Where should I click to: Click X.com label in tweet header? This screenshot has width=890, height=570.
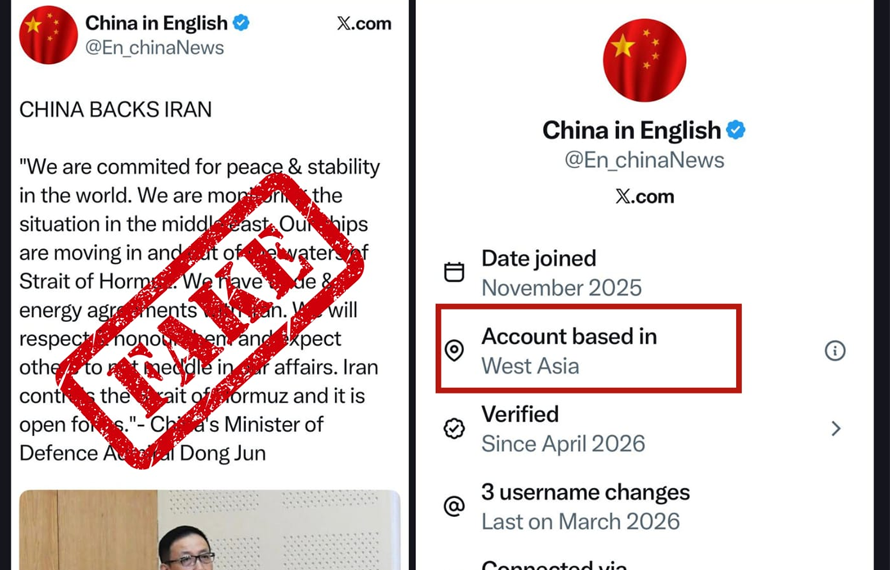point(364,23)
